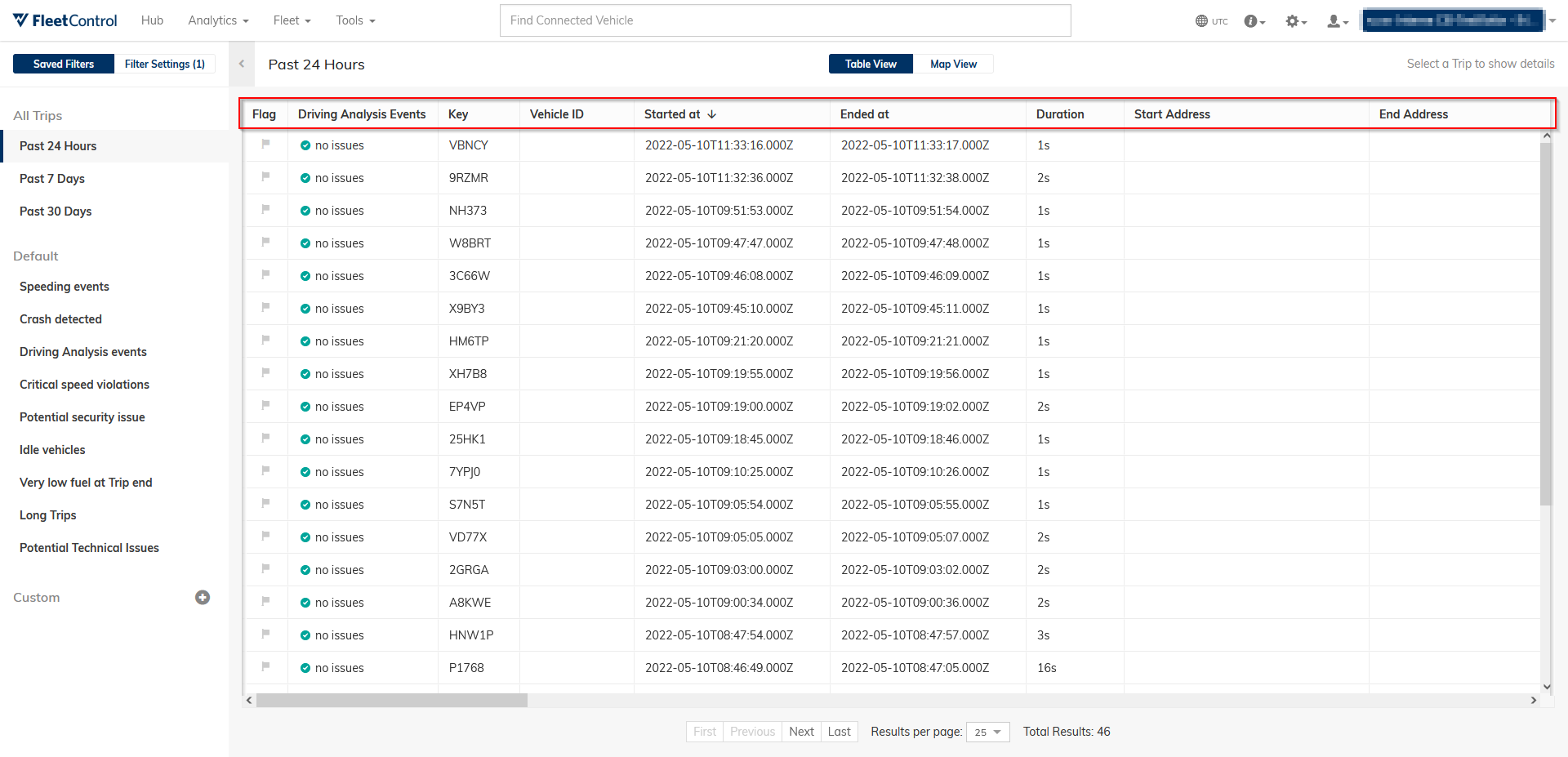Flag the trip with key 3C66W
Screen dimensions: 1568x757
265,274
